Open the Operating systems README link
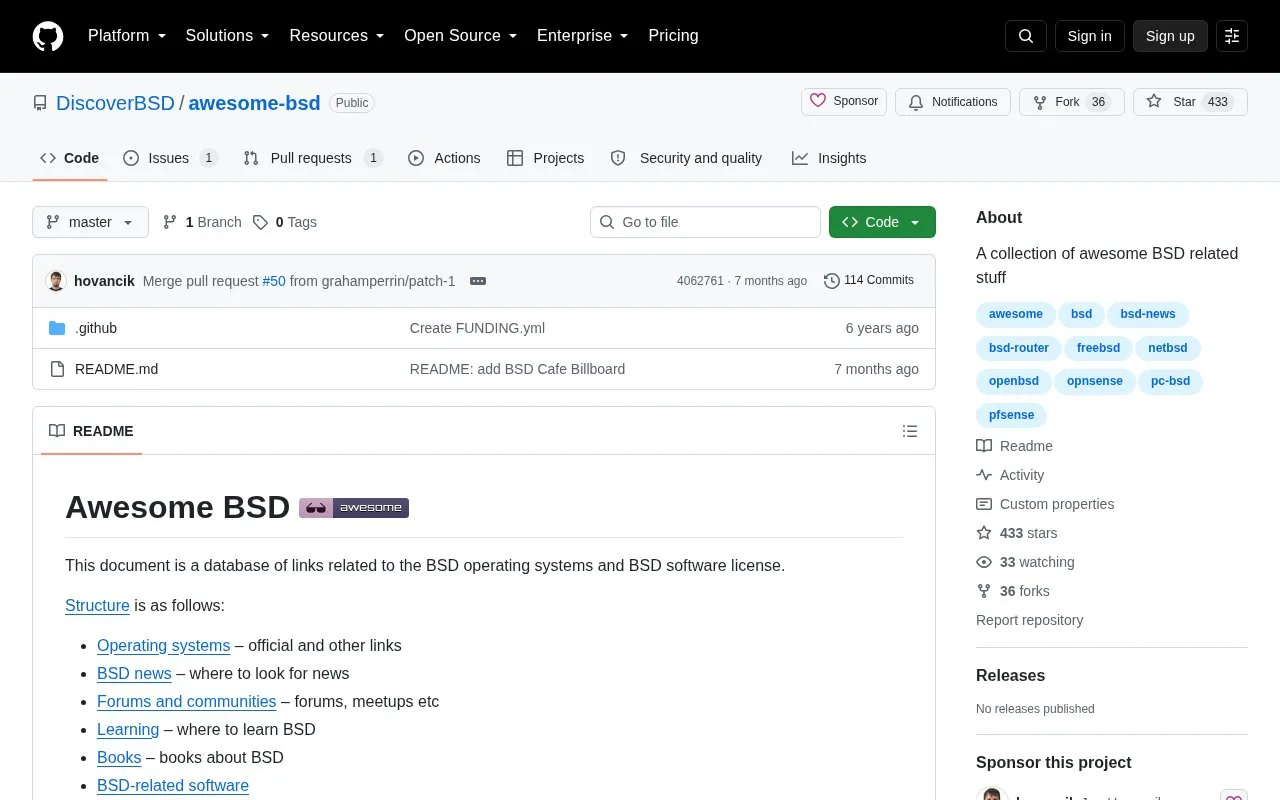 (164, 646)
